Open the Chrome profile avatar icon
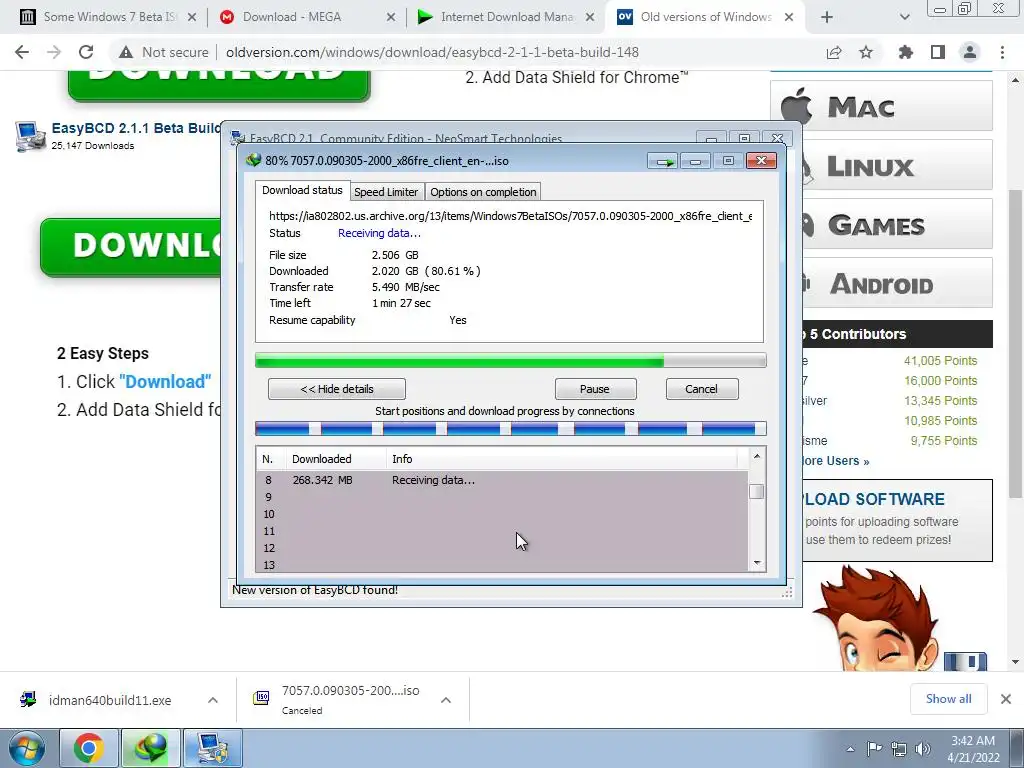Viewport: 1024px width, 768px height. click(970, 52)
